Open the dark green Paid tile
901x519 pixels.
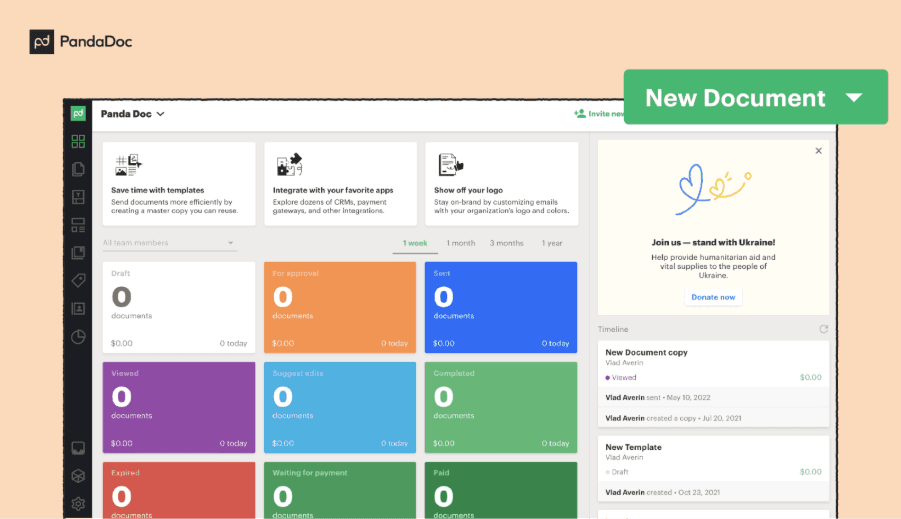click(500, 490)
